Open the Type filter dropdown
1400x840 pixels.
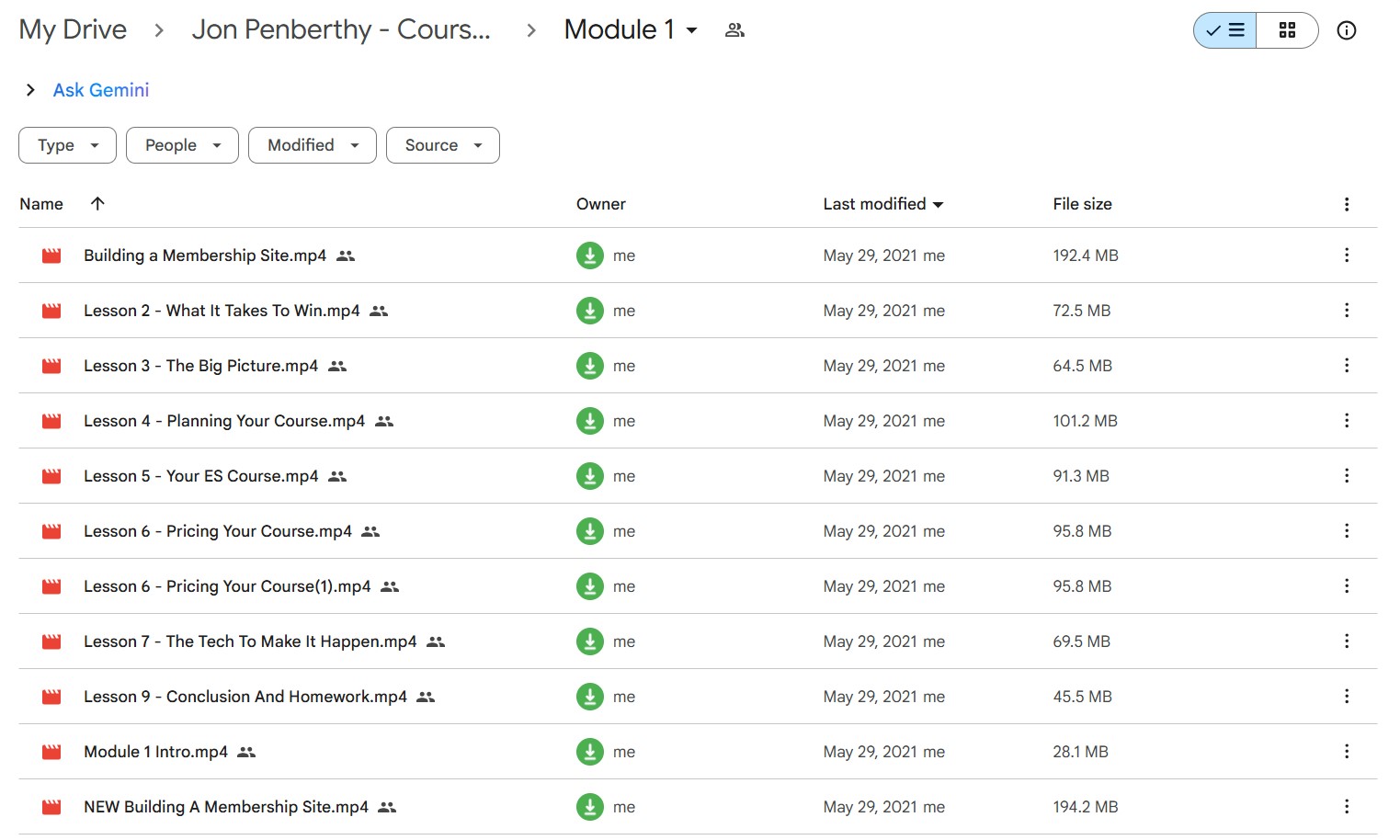67,145
